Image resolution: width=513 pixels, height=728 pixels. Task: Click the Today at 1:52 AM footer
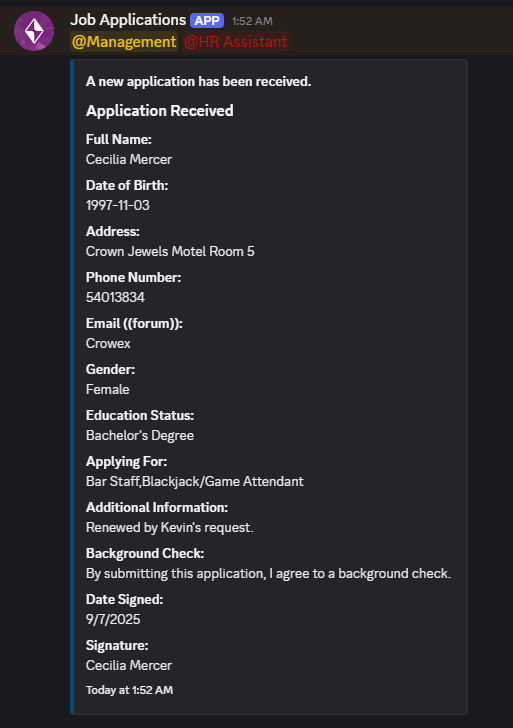129,690
